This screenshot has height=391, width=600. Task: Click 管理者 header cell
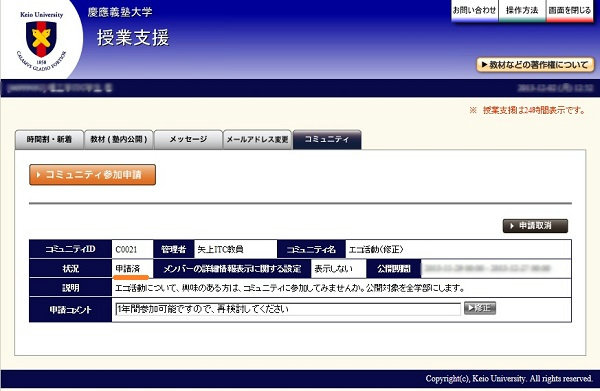(x=173, y=249)
